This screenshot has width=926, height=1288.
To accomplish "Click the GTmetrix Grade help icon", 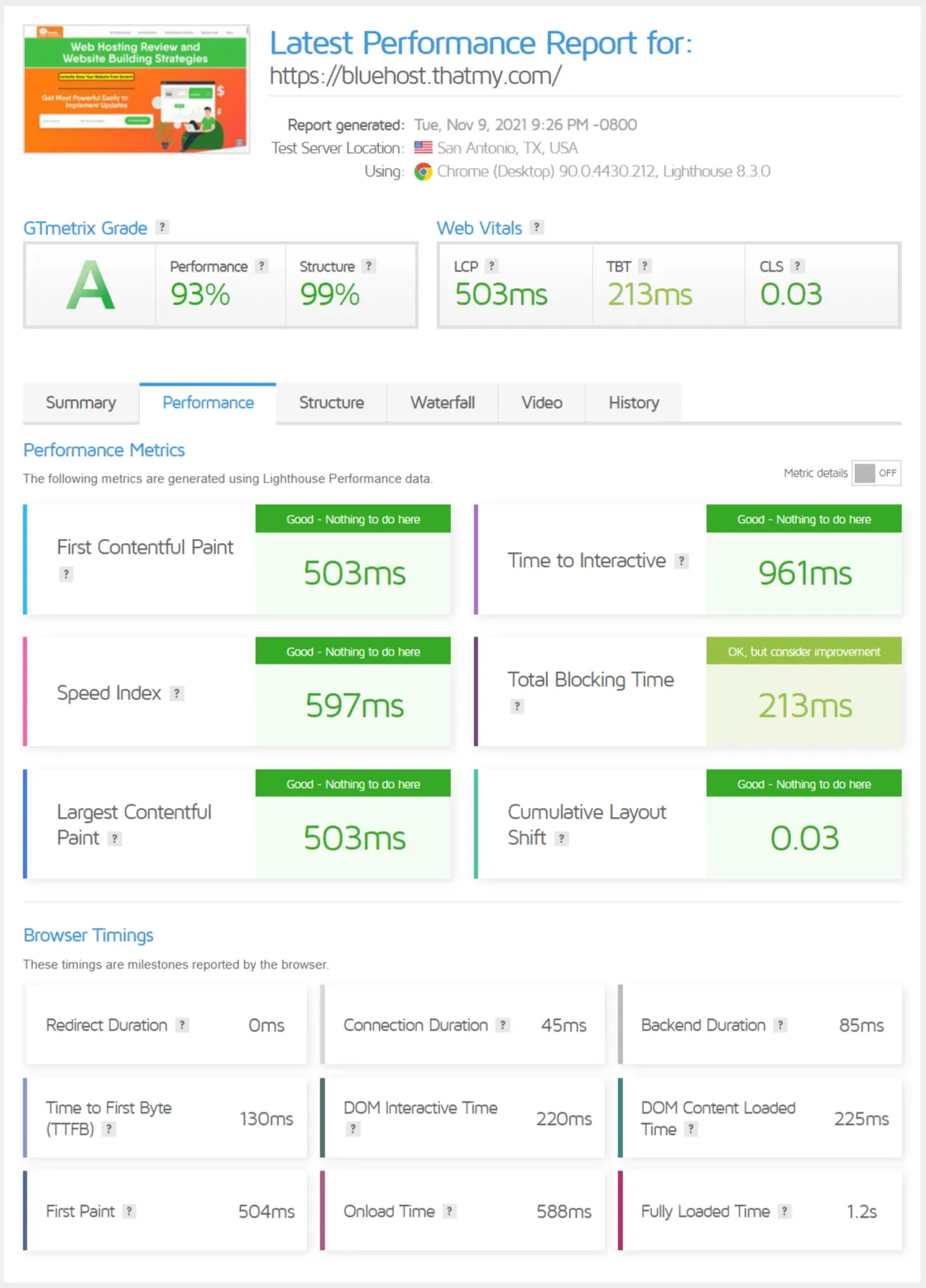I will point(162,228).
